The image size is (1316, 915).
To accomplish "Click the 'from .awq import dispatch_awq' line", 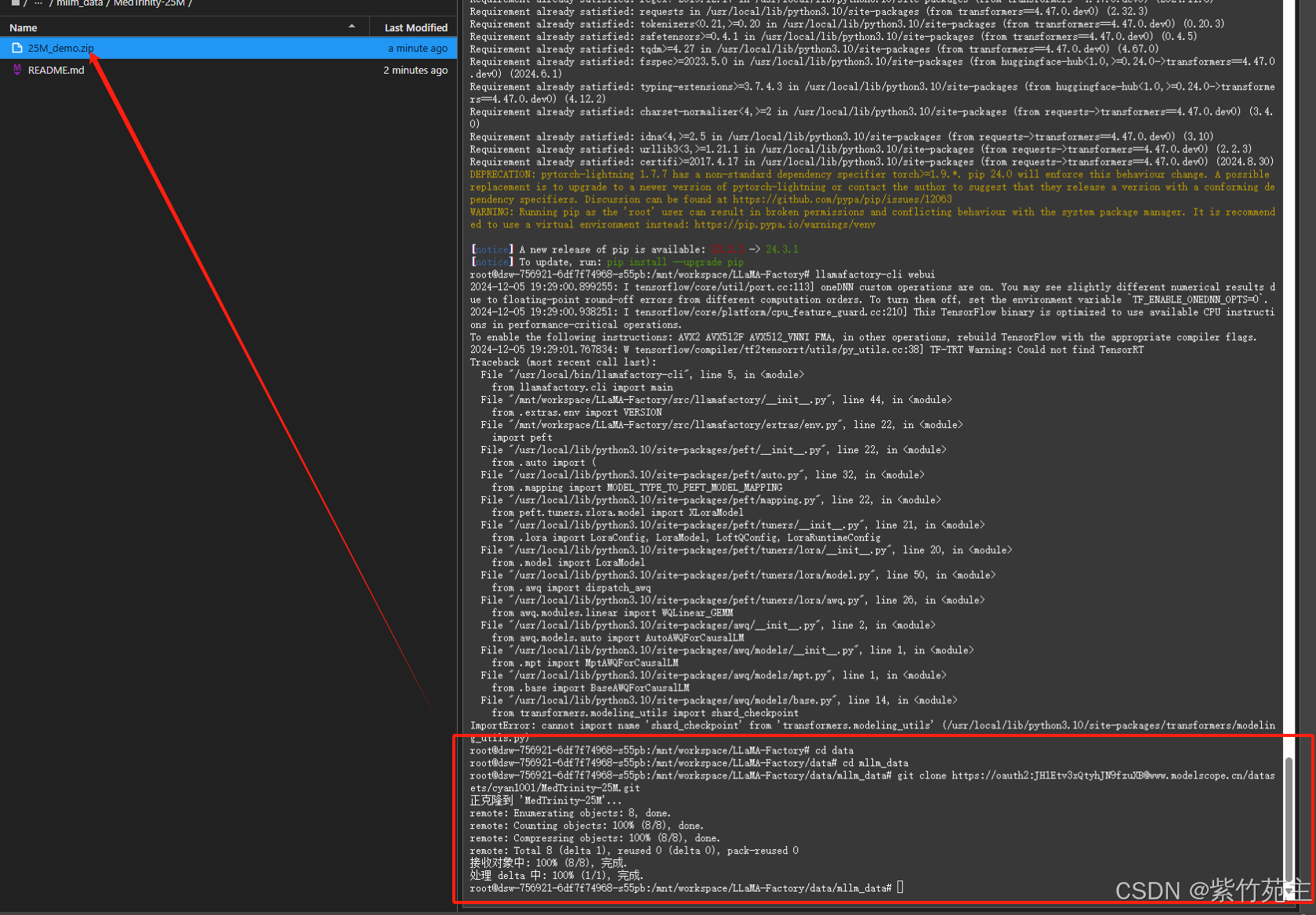I will [x=571, y=588].
